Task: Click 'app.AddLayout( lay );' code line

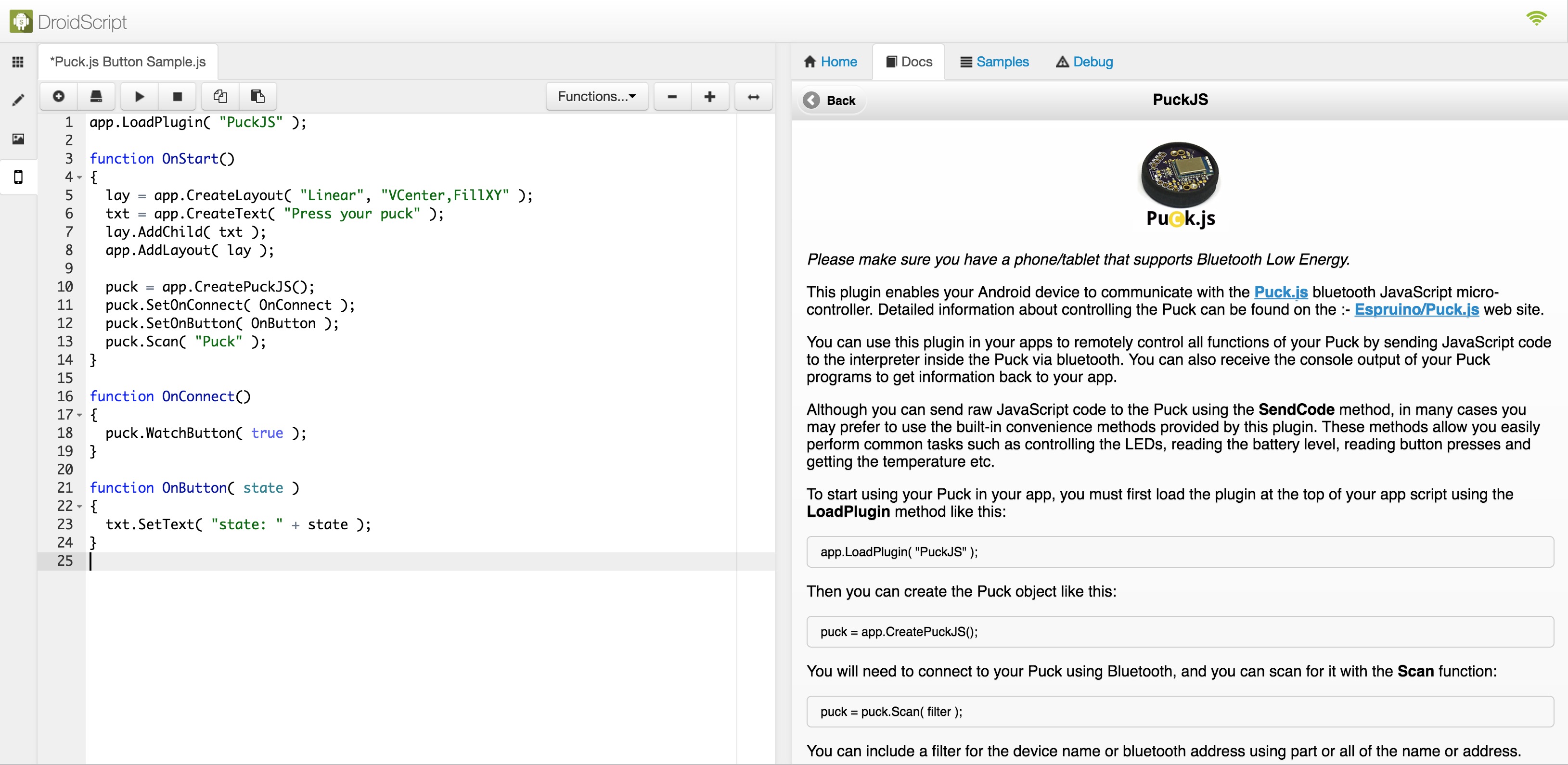Action: (x=190, y=250)
